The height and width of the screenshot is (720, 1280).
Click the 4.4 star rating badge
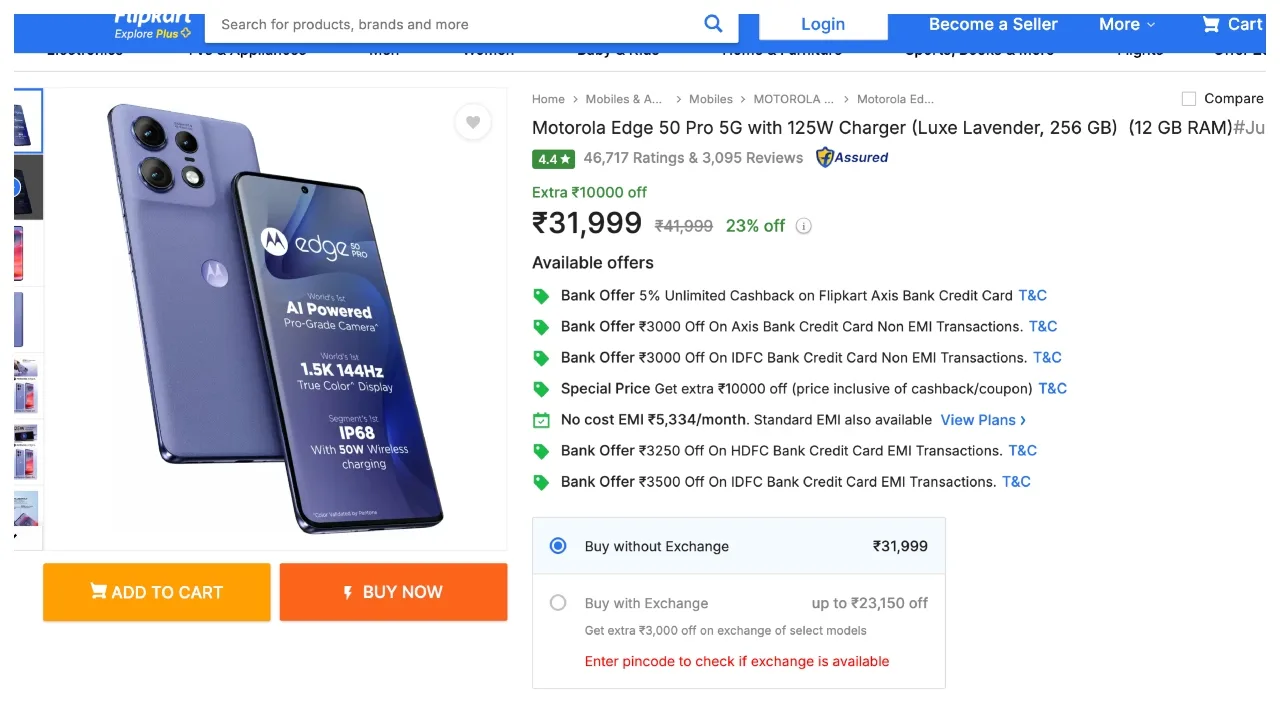point(553,158)
